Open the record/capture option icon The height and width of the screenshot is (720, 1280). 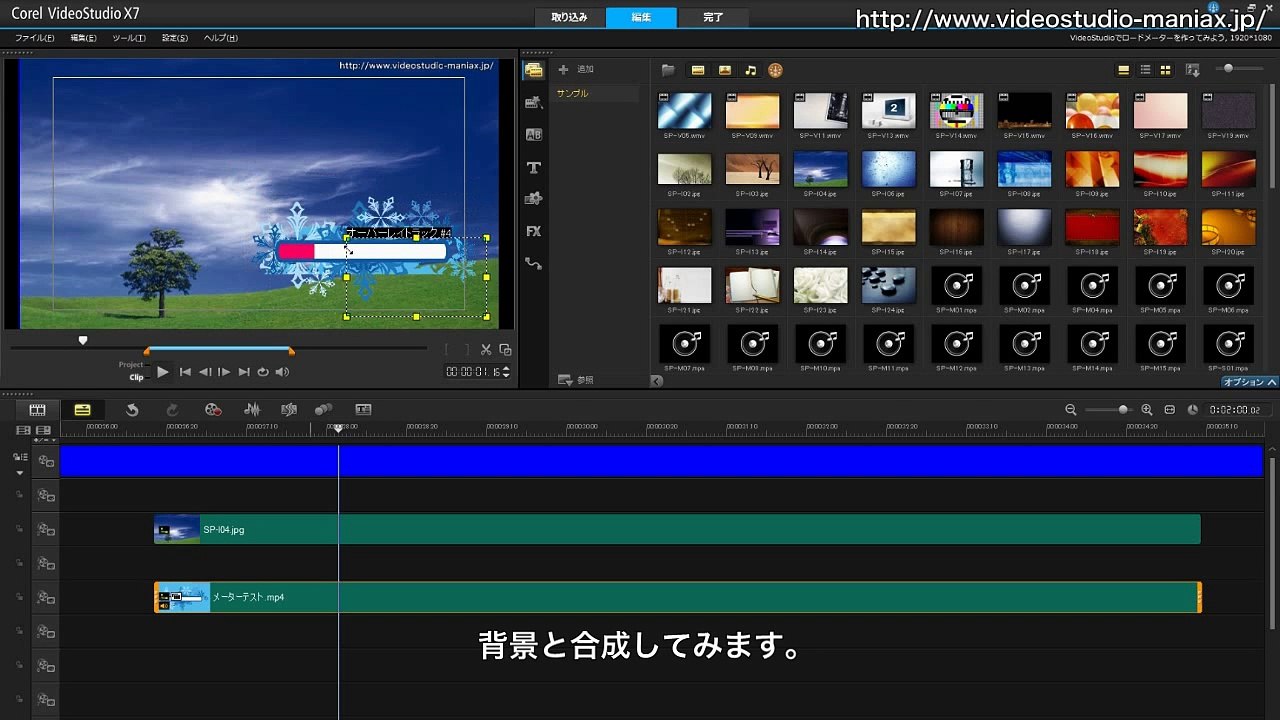pyautogui.click(x=213, y=410)
